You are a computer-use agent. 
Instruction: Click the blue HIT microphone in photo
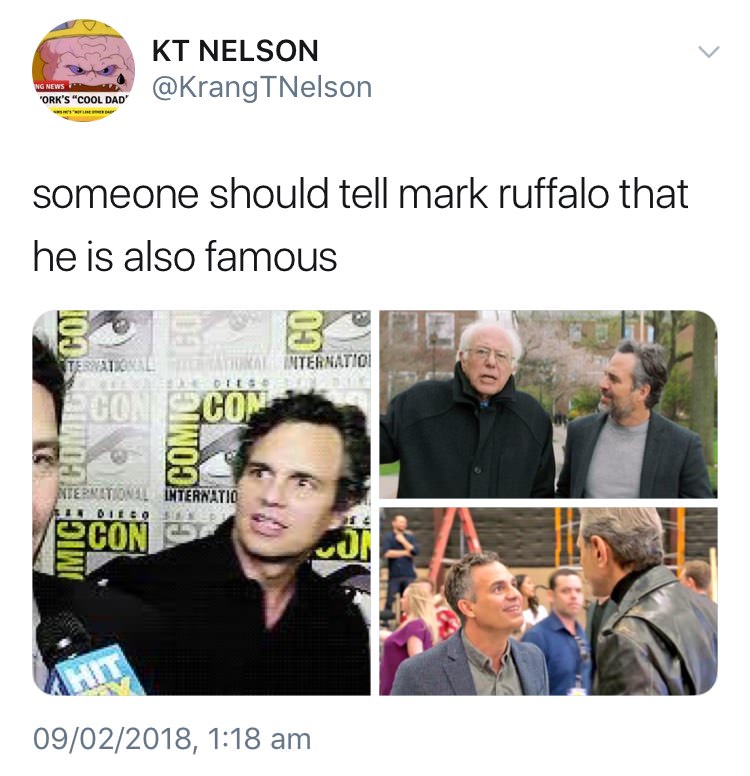point(89,658)
